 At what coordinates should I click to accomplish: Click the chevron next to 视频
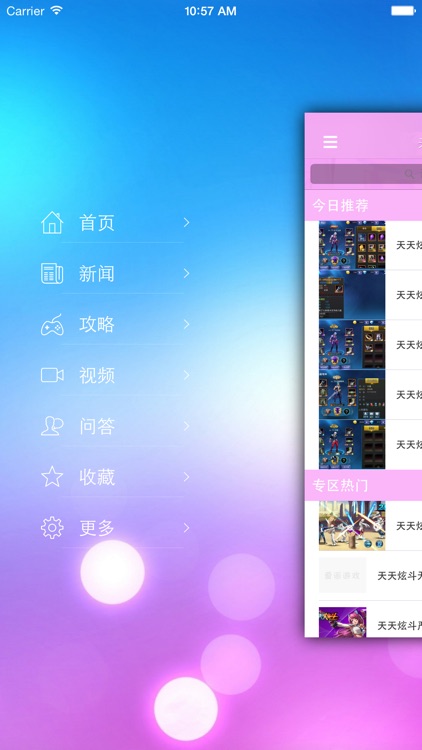[x=187, y=375]
